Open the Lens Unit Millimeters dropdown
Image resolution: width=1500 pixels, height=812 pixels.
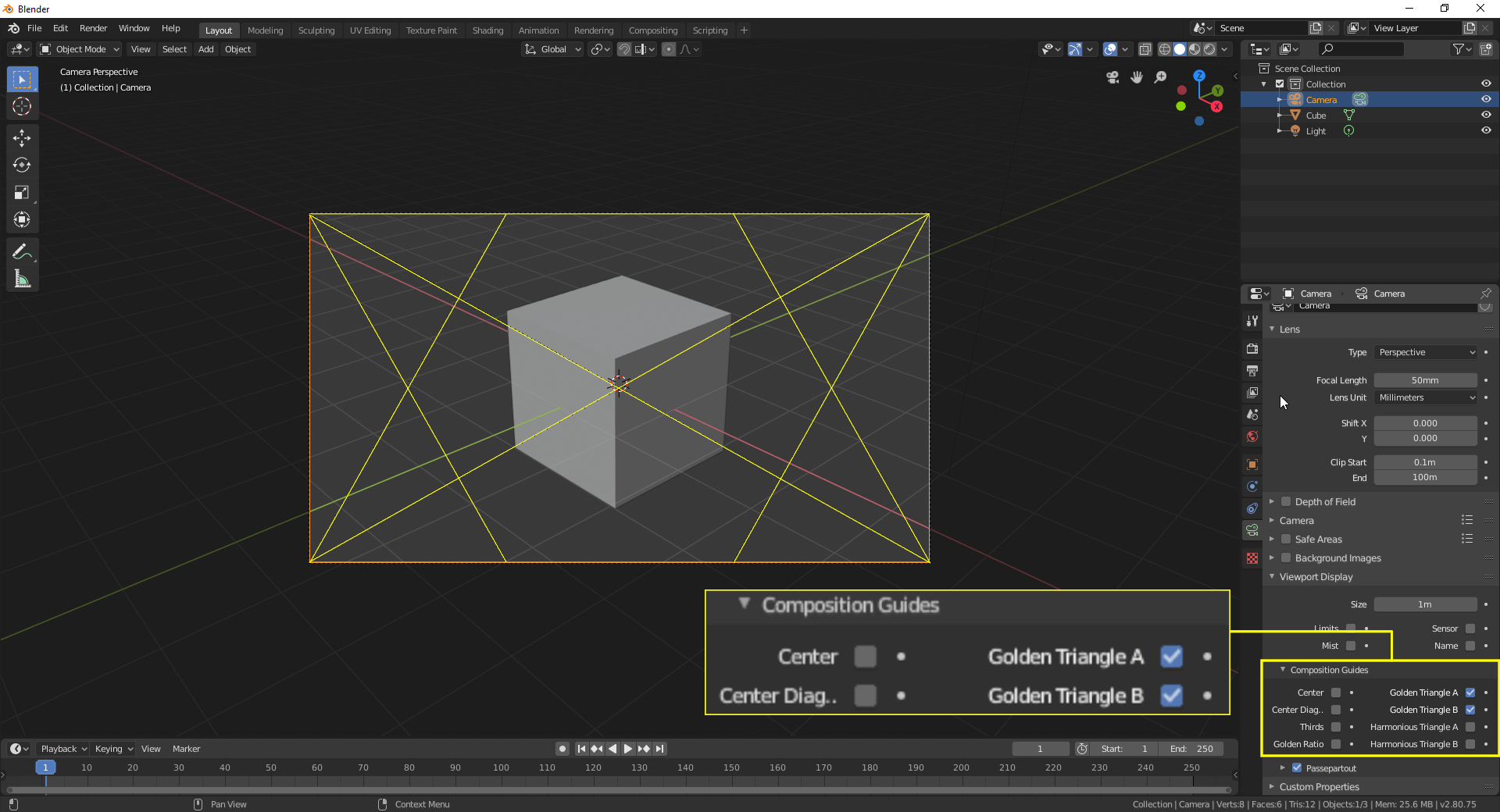[x=1426, y=397]
